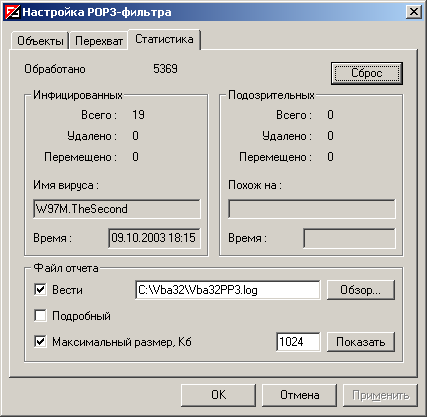The height and width of the screenshot is (417, 427).
Task: Click the virus name field W97M.TheSecond
Action: tap(117, 209)
